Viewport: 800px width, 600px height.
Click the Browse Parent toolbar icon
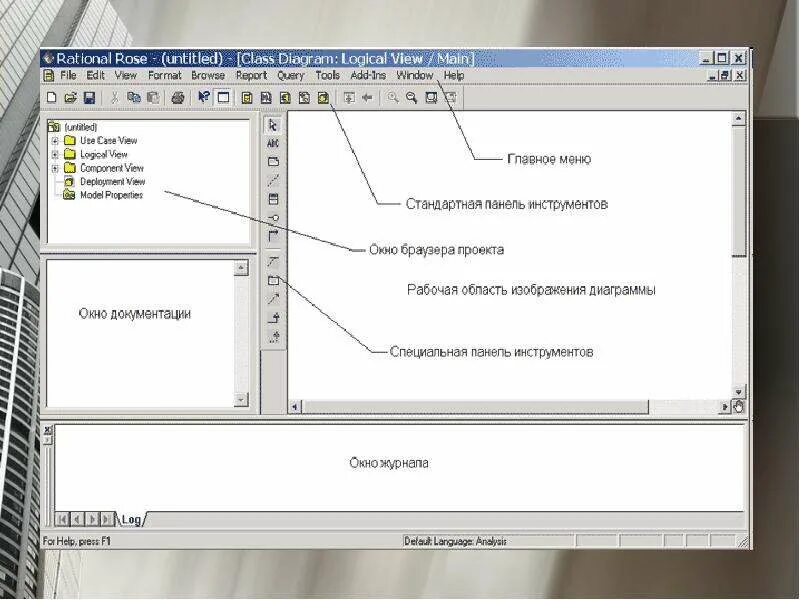(349, 97)
